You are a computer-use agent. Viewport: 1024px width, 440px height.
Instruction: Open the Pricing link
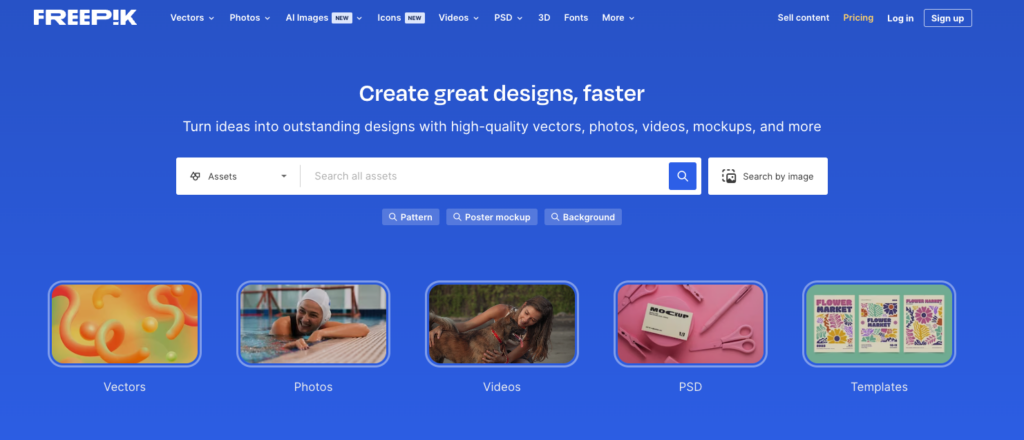pyautogui.click(x=858, y=18)
